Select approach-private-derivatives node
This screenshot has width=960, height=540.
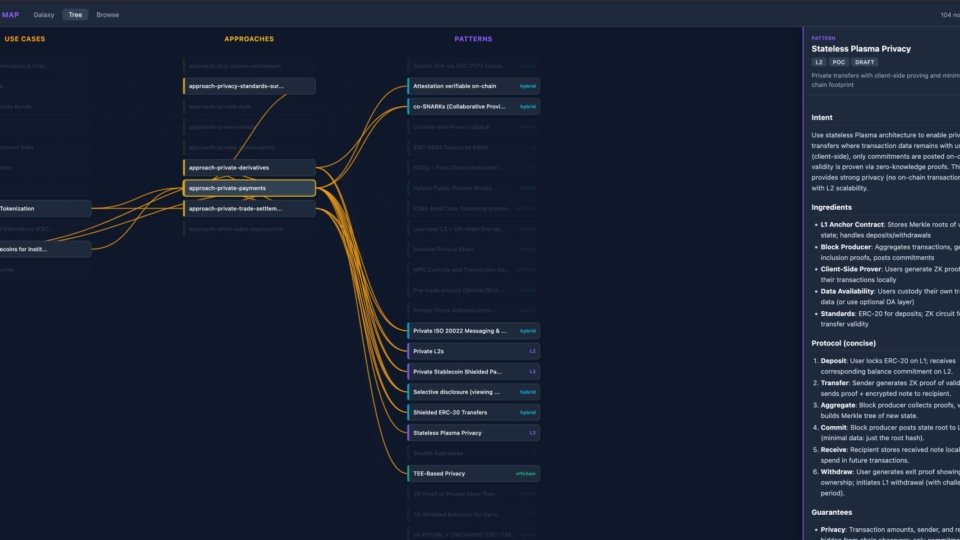249,168
